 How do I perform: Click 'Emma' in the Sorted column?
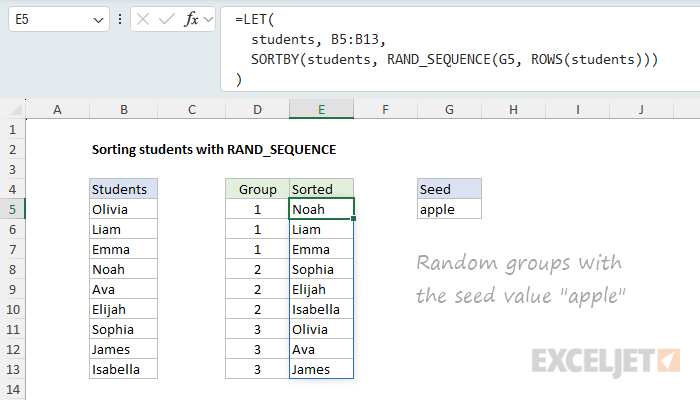[321, 249]
